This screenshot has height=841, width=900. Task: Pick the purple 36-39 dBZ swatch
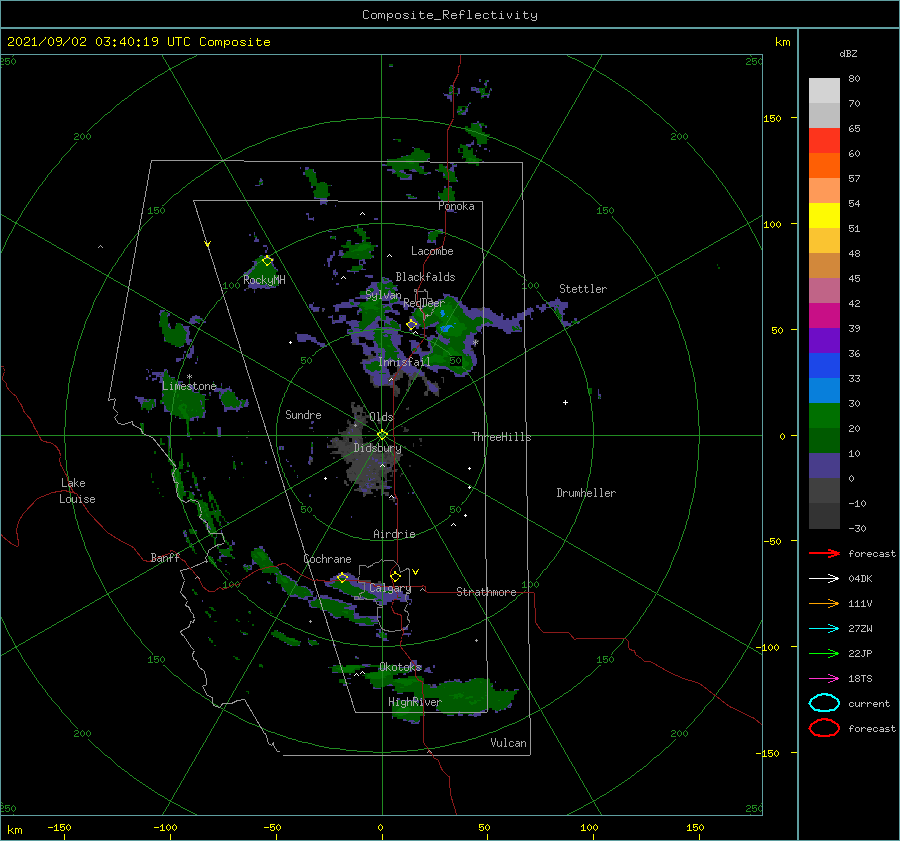click(824, 341)
